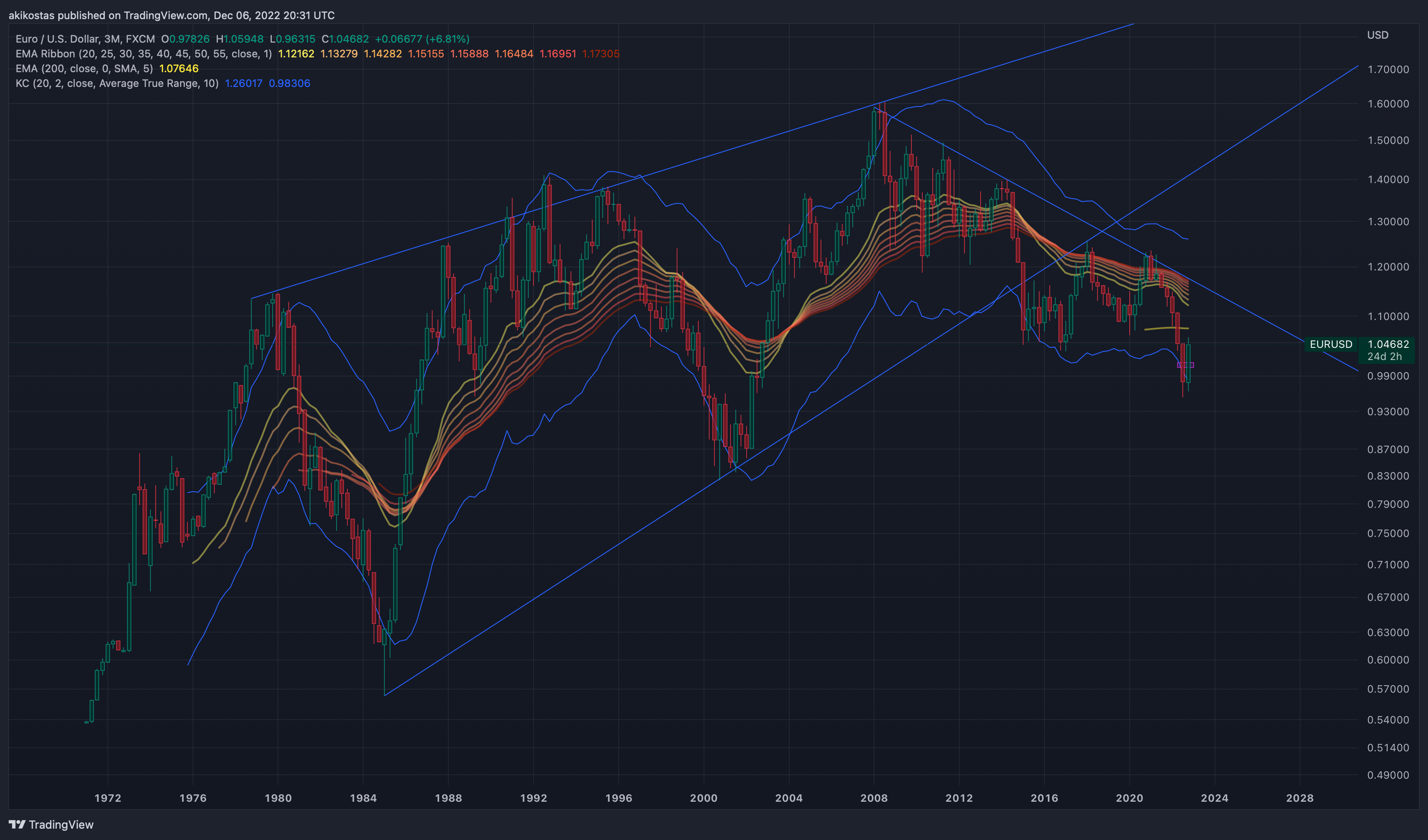Click the 2016 time axis label
The height and width of the screenshot is (840, 1428).
(x=1044, y=798)
